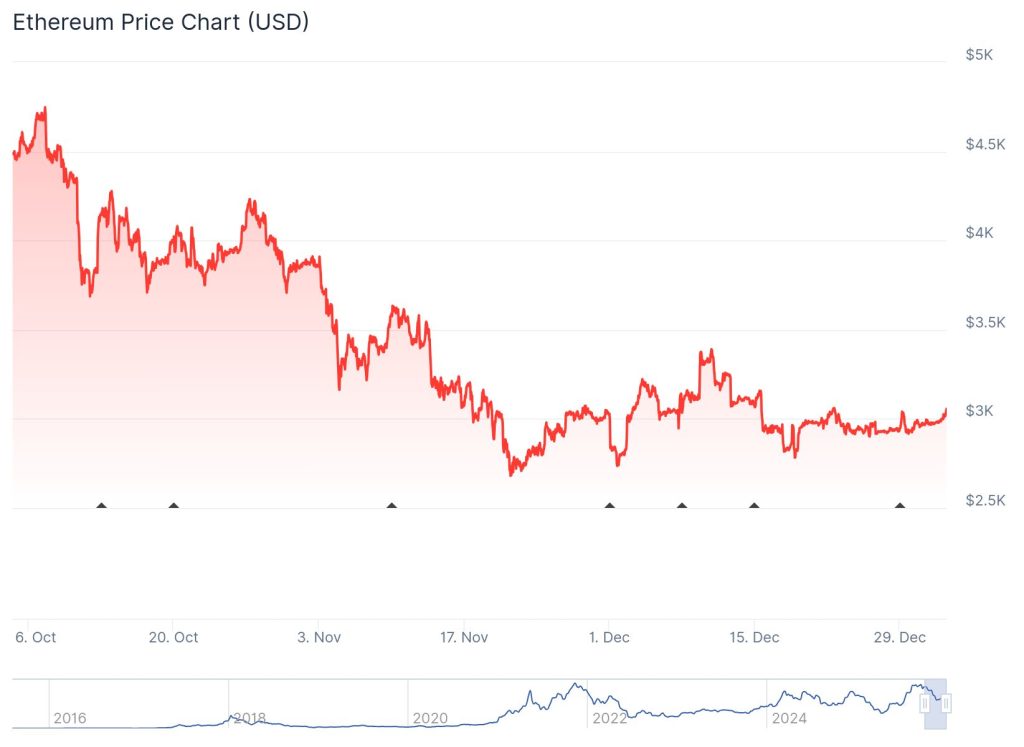Click the diamond marker between 3 and 17 Nov
Image resolution: width=1024 pixels, height=747 pixels.
[x=392, y=506]
